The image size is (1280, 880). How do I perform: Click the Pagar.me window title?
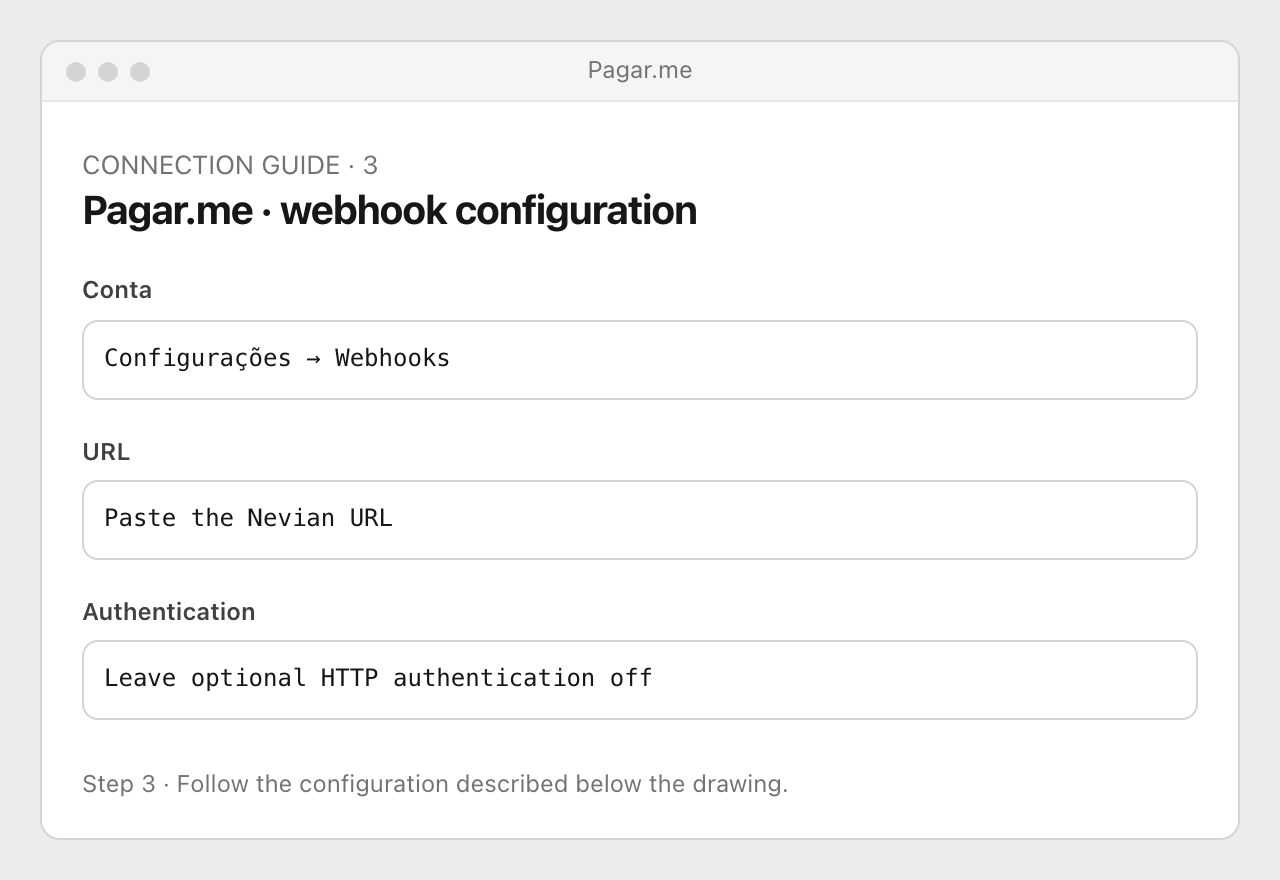640,71
